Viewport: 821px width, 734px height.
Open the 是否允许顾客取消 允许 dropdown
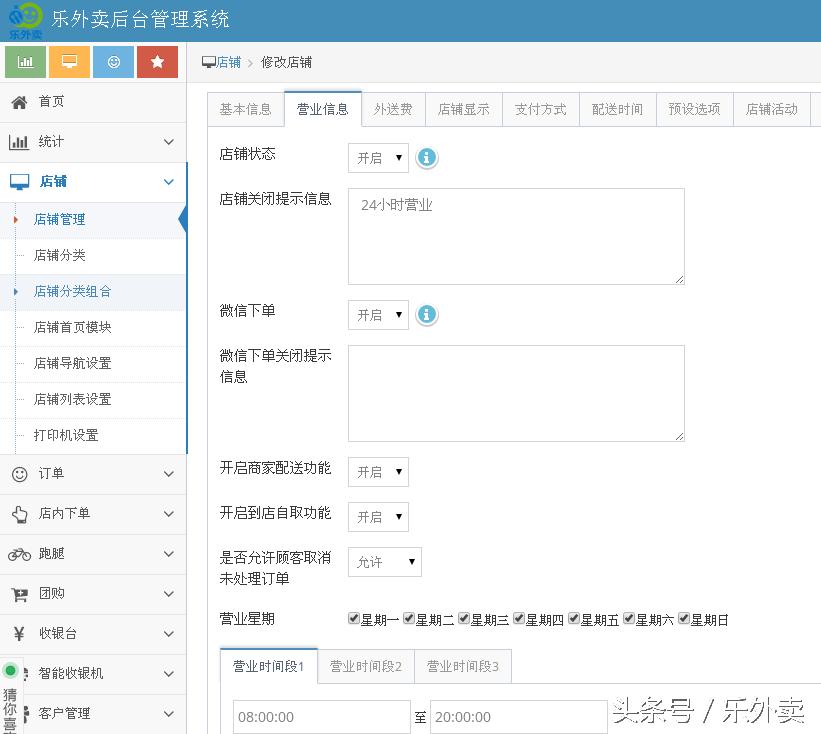pyautogui.click(x=384, y=562)
